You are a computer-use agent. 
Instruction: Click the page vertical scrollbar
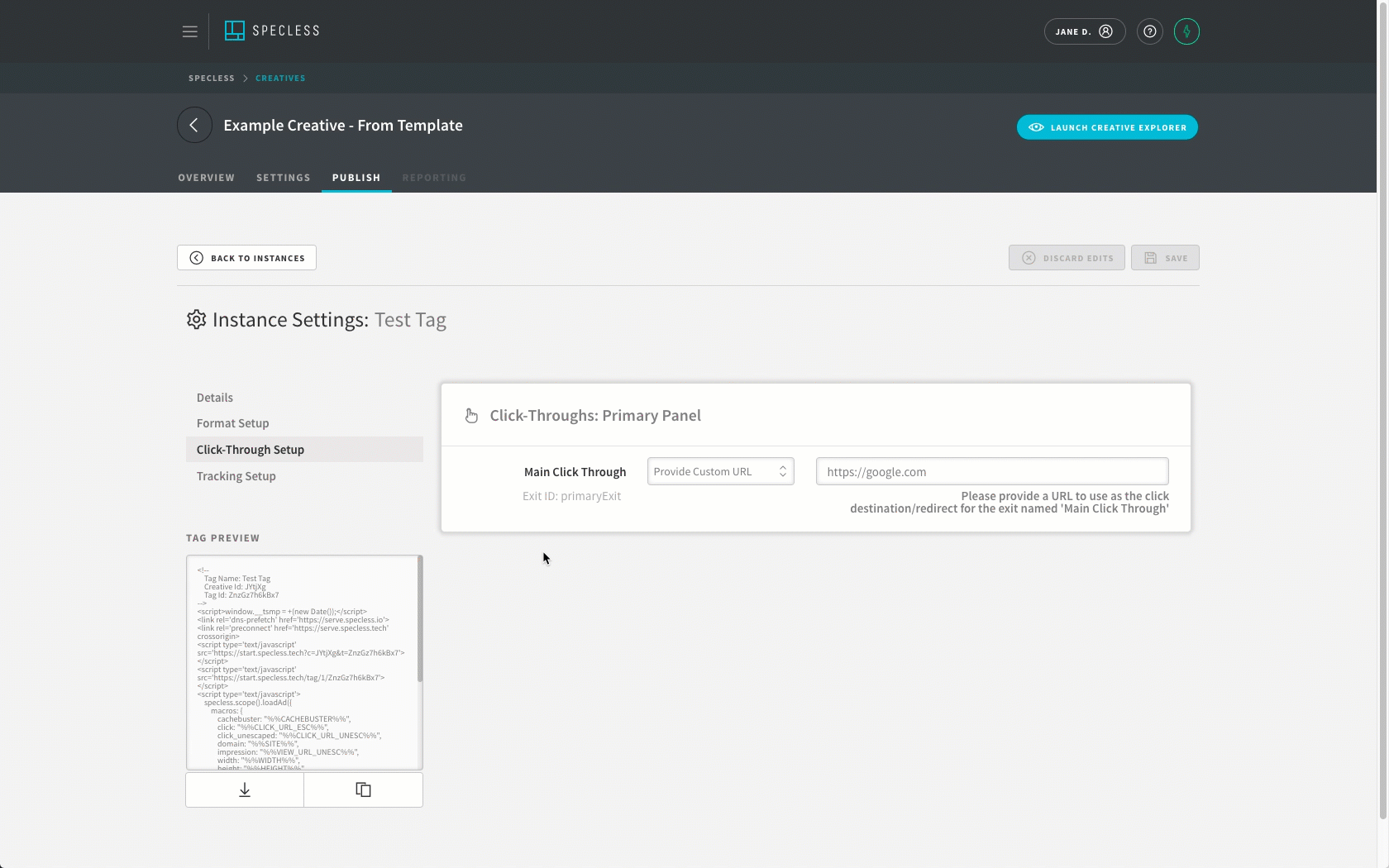coord(1383,409)
